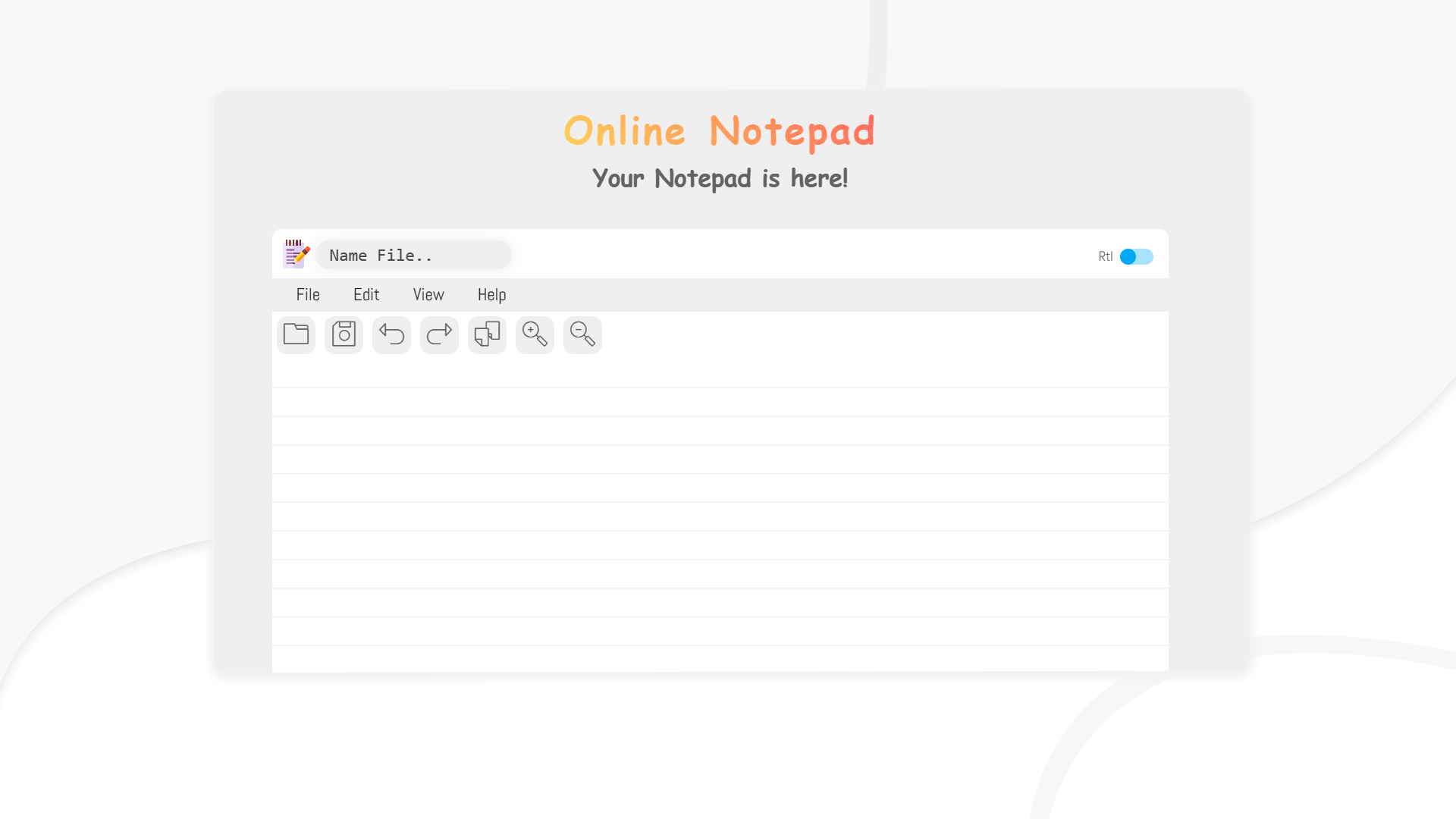Expand the View menu
1456x819 pixels.
428,294
